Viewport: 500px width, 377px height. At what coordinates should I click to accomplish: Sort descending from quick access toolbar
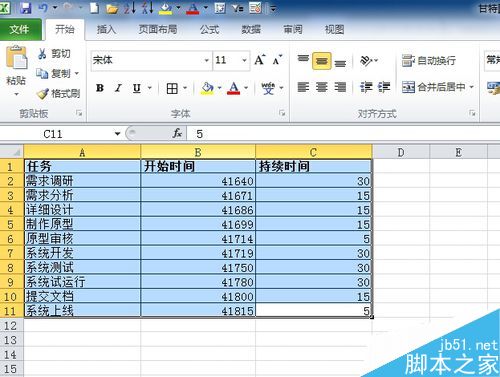coord(147,8)
